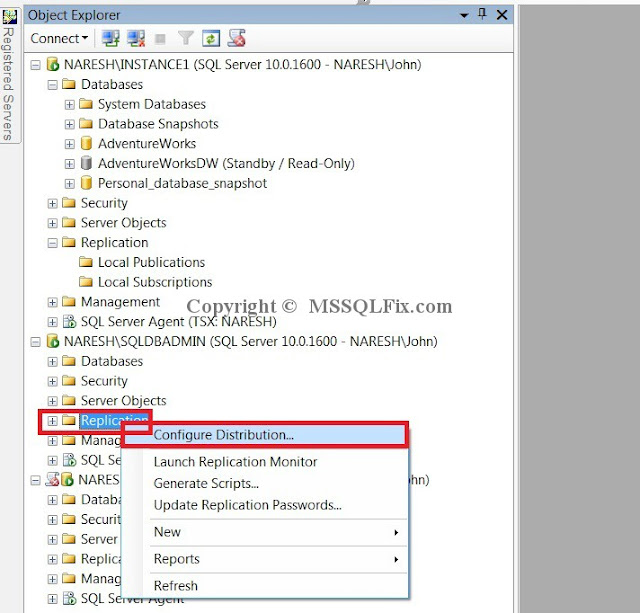The image size is (640, 613).
Task: Collapse the third server node with disconnected icon
Action: [36, 480]
